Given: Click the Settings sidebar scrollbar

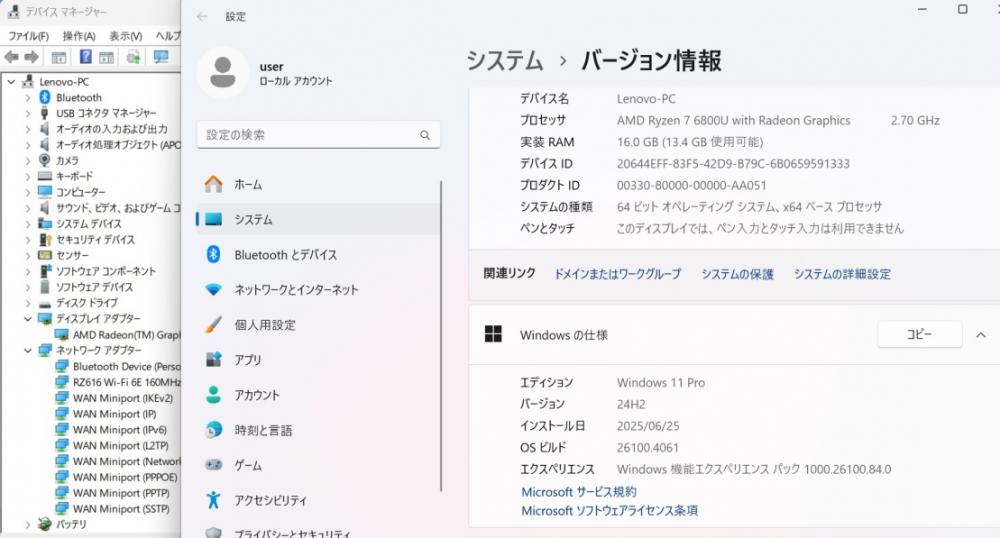Looking at the screenshot, I should 441,335.
